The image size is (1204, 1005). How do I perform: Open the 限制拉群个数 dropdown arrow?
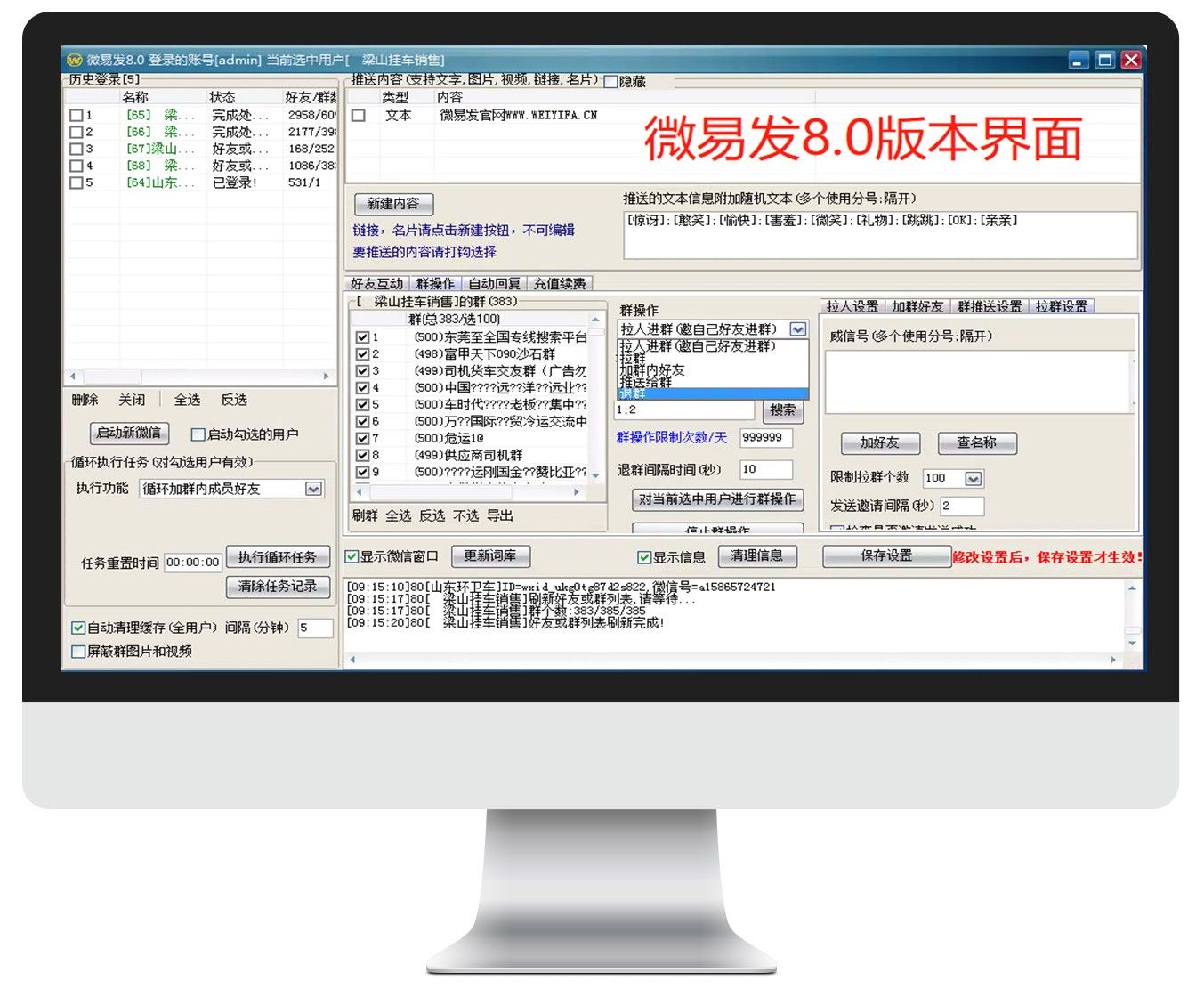point(974,479)
